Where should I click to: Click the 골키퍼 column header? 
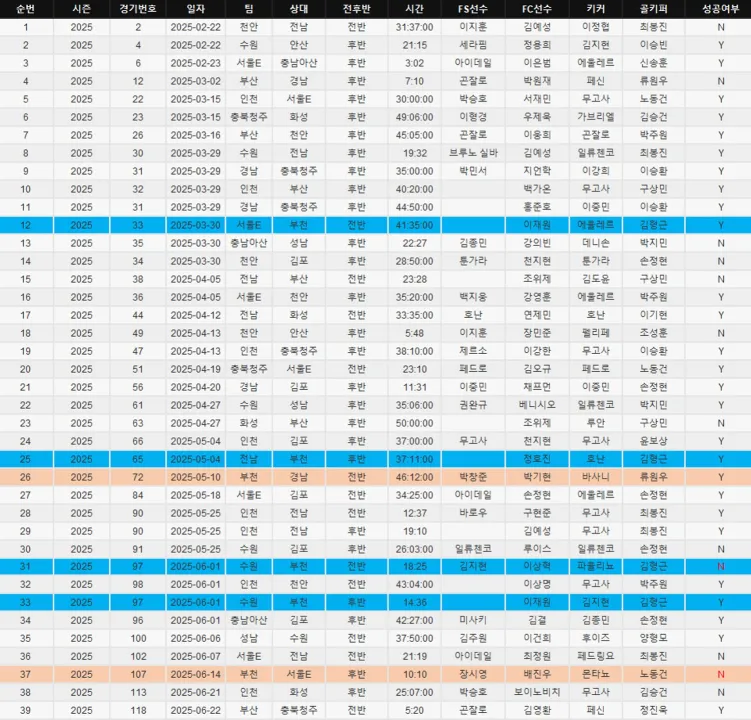(652, 9)
